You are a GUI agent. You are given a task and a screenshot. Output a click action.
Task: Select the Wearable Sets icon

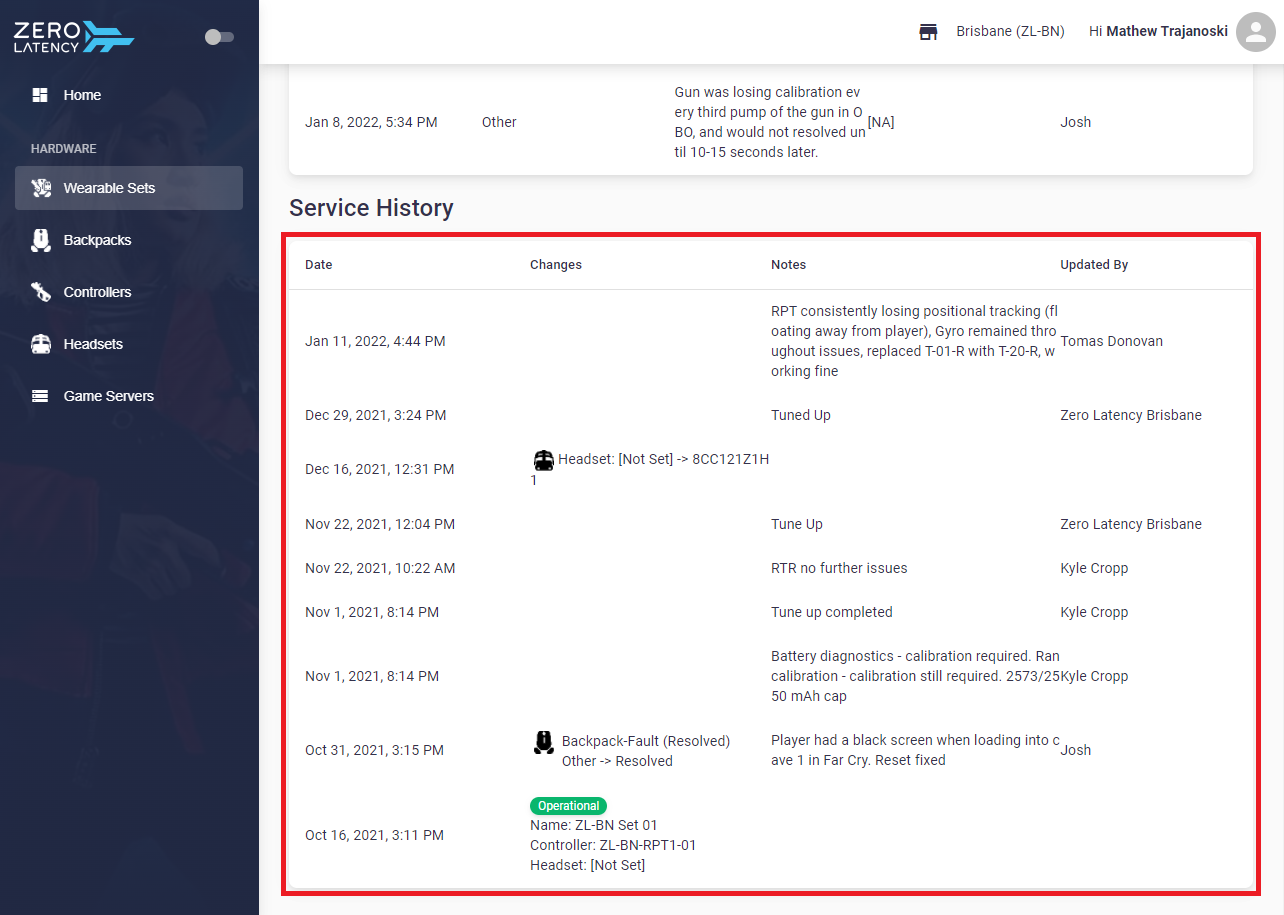coord(40,188)
